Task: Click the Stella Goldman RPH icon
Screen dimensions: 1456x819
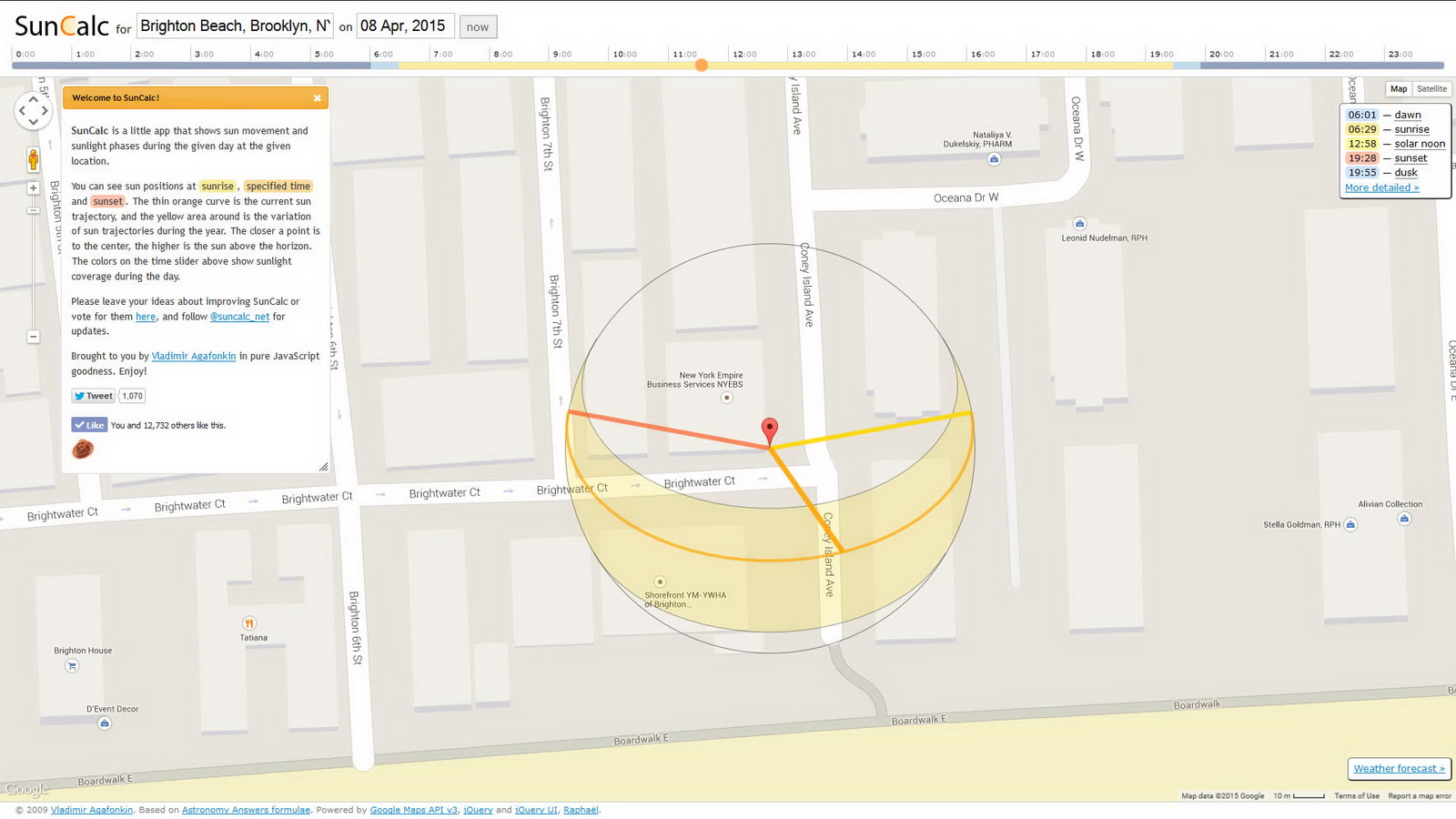Action: point(1350,524)
